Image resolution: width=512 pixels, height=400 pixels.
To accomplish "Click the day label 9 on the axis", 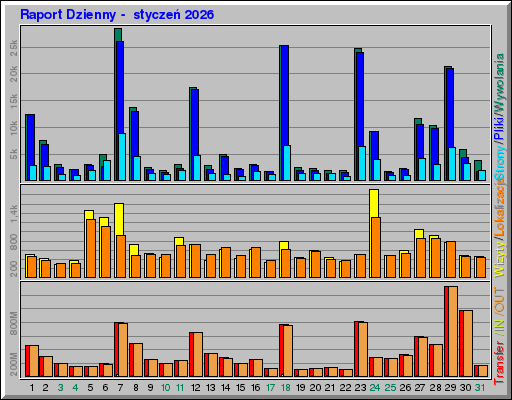I will pyautogui.click(x=151, y=388).
